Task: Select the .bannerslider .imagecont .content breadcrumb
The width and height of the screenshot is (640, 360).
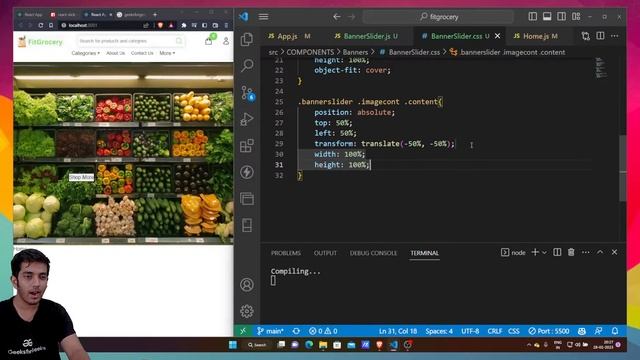Action: pyautogui.click(x=507, y=52)
